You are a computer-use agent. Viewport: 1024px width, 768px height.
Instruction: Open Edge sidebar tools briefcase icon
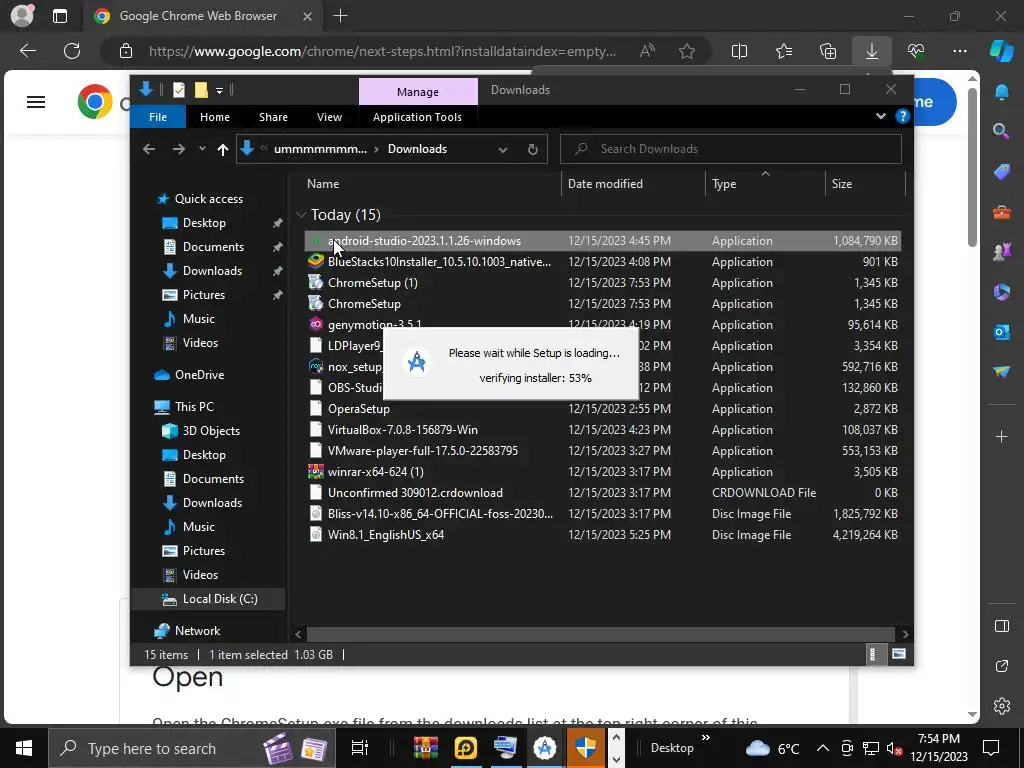(x=1001, y=212)
